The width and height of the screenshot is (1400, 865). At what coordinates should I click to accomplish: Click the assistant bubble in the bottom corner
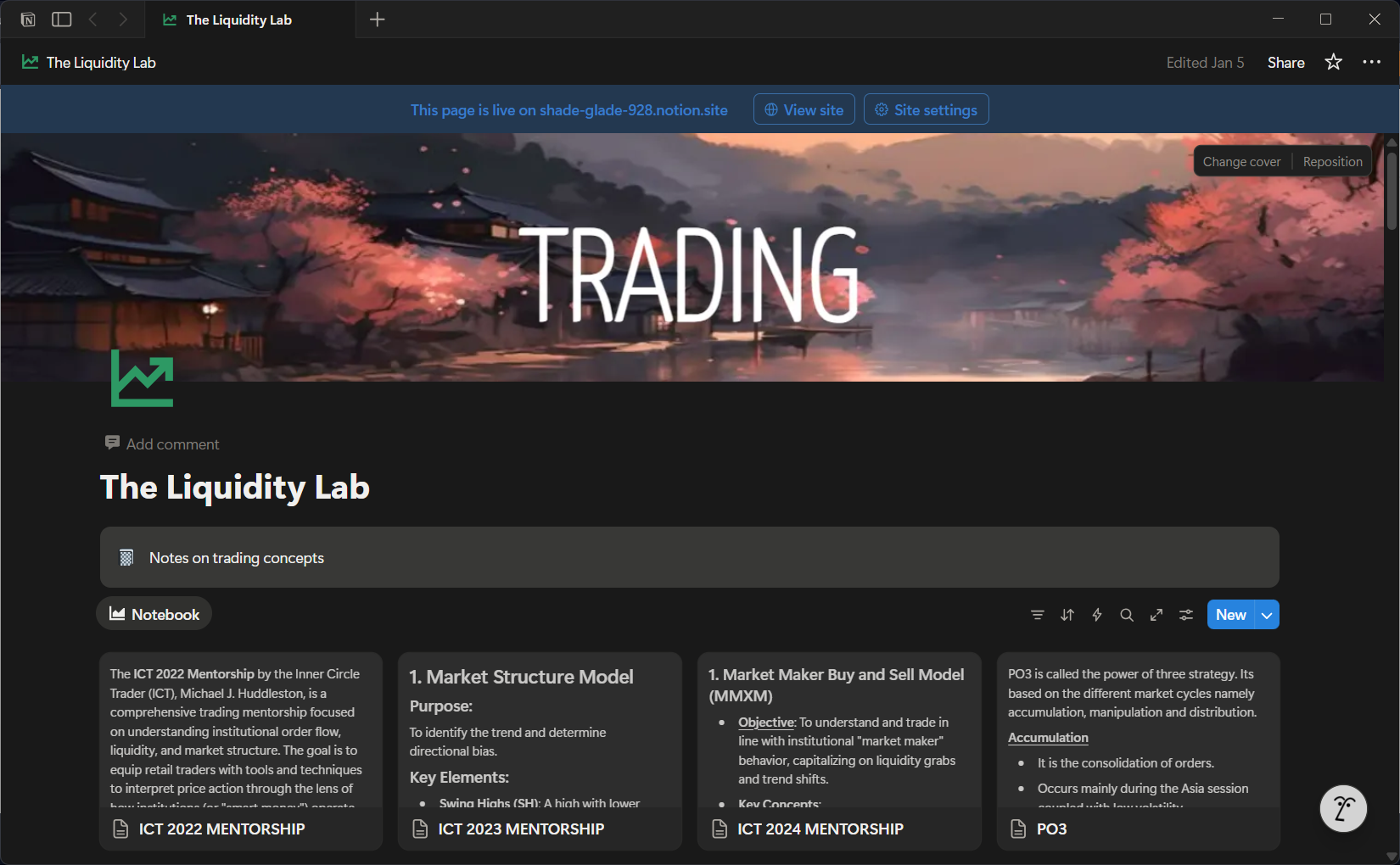(x=1342, y=808)
